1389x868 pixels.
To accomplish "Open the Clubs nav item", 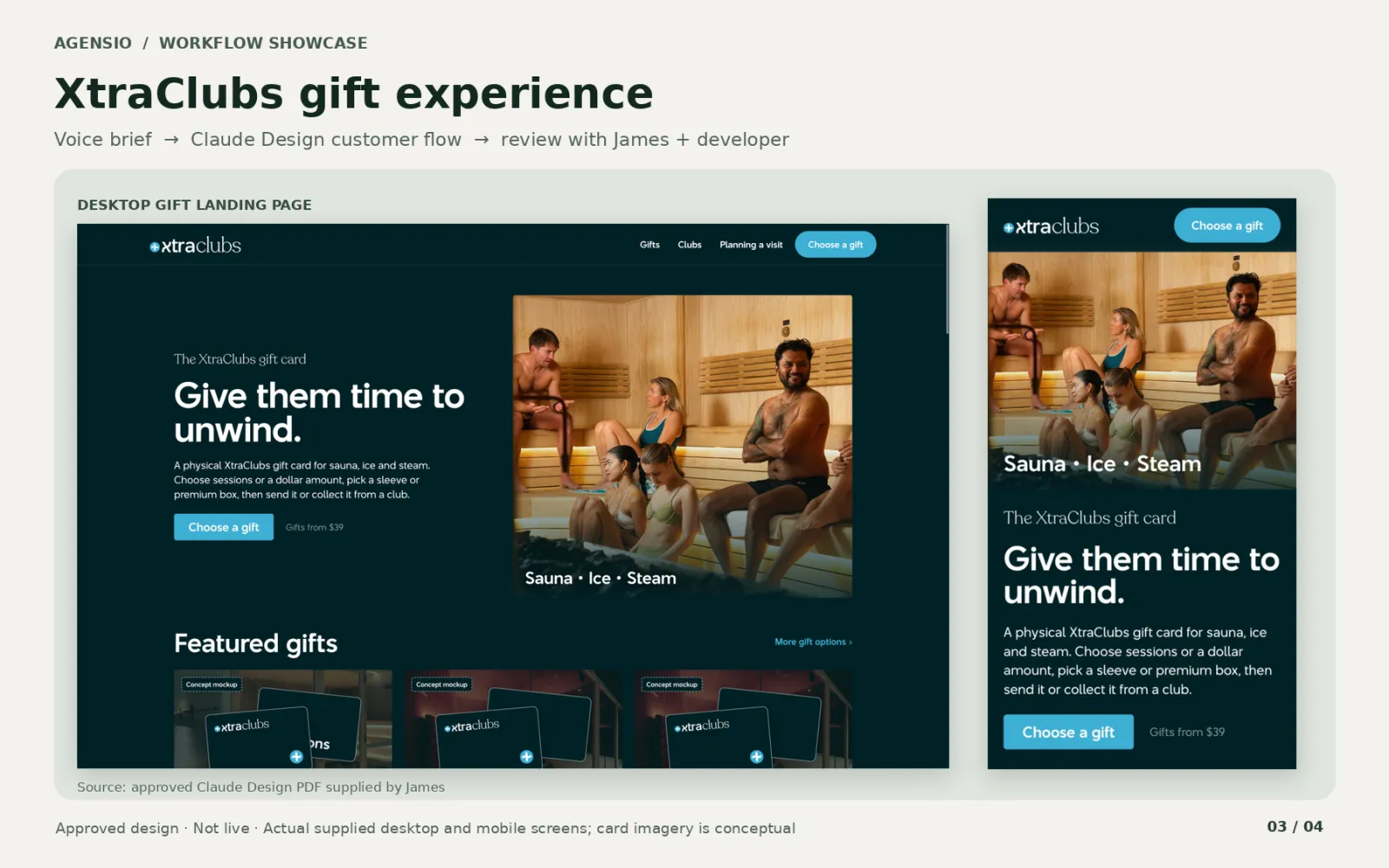I will pyautogui.click(x=689, y=245).
